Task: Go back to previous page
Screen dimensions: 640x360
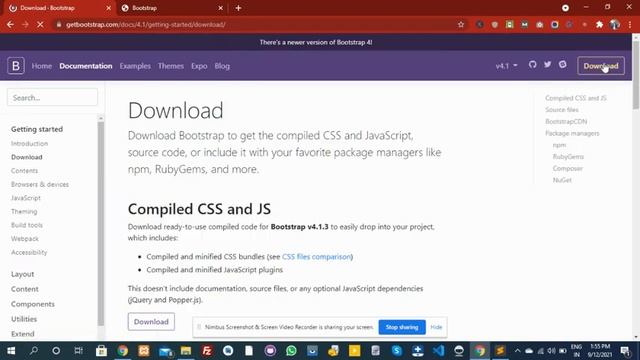Action: click(10, 24)
